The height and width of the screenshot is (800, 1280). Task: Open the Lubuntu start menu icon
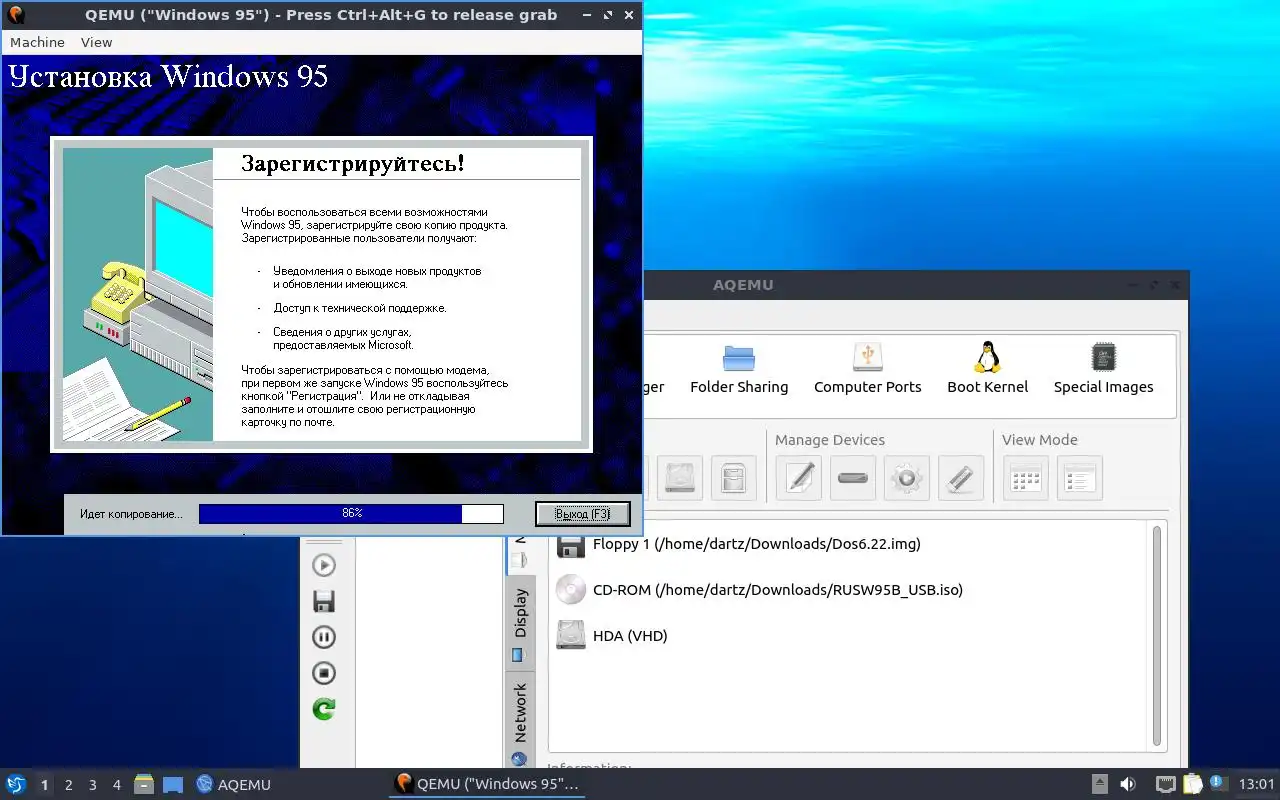point(16,784)
